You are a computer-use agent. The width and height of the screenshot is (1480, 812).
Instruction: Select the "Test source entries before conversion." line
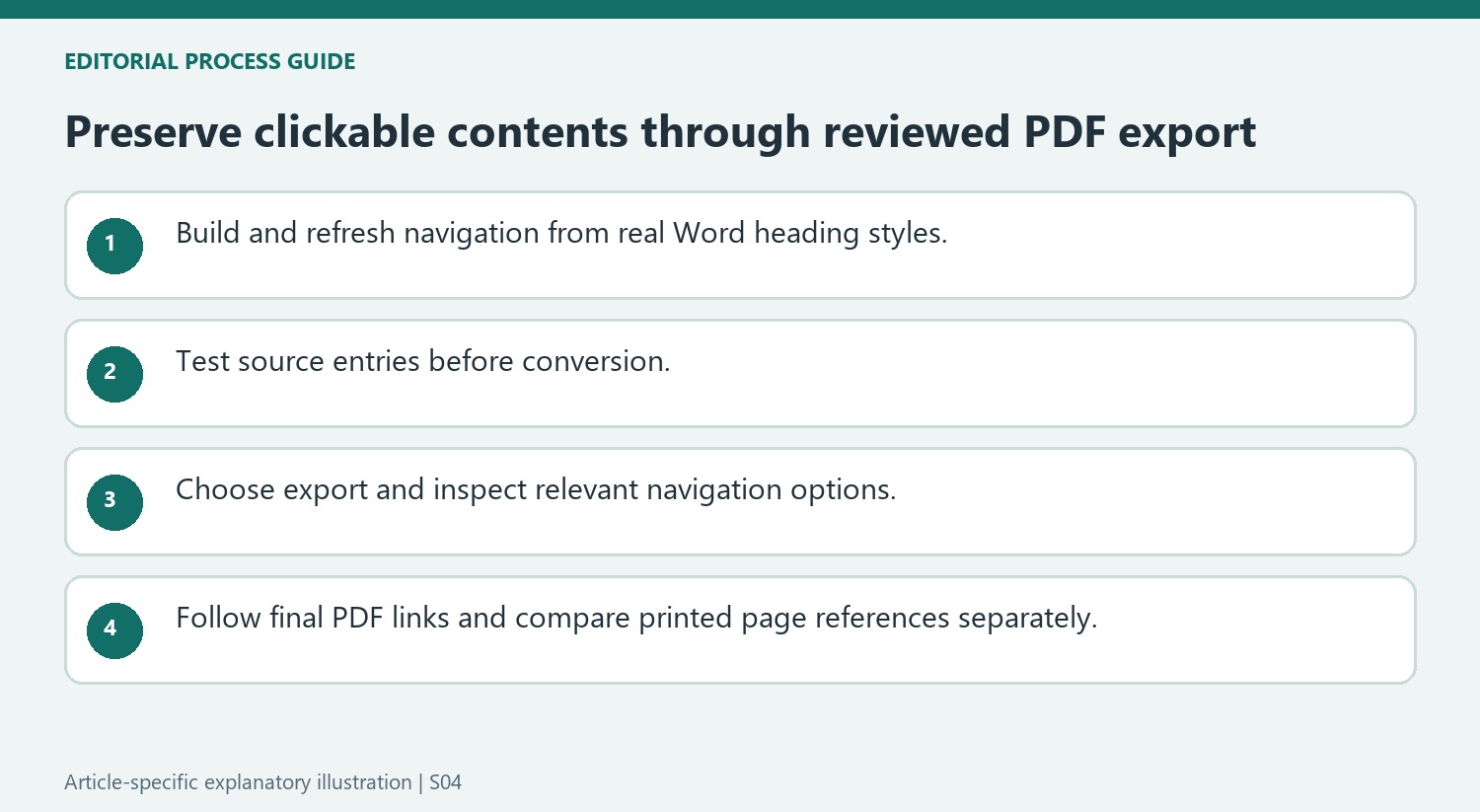click(x=422, y=361)
